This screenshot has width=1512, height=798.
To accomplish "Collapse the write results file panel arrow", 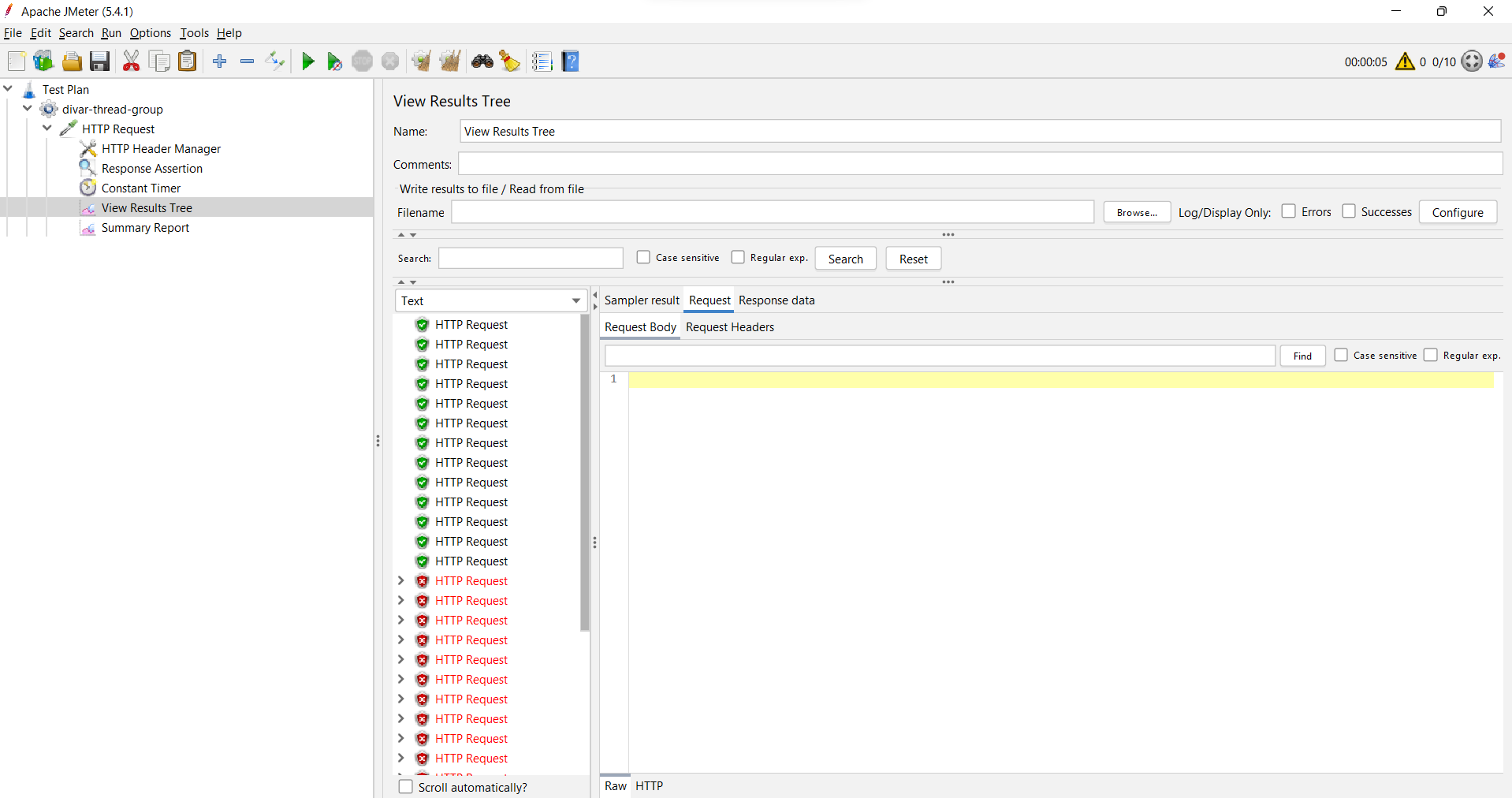I will pos(401,235).
